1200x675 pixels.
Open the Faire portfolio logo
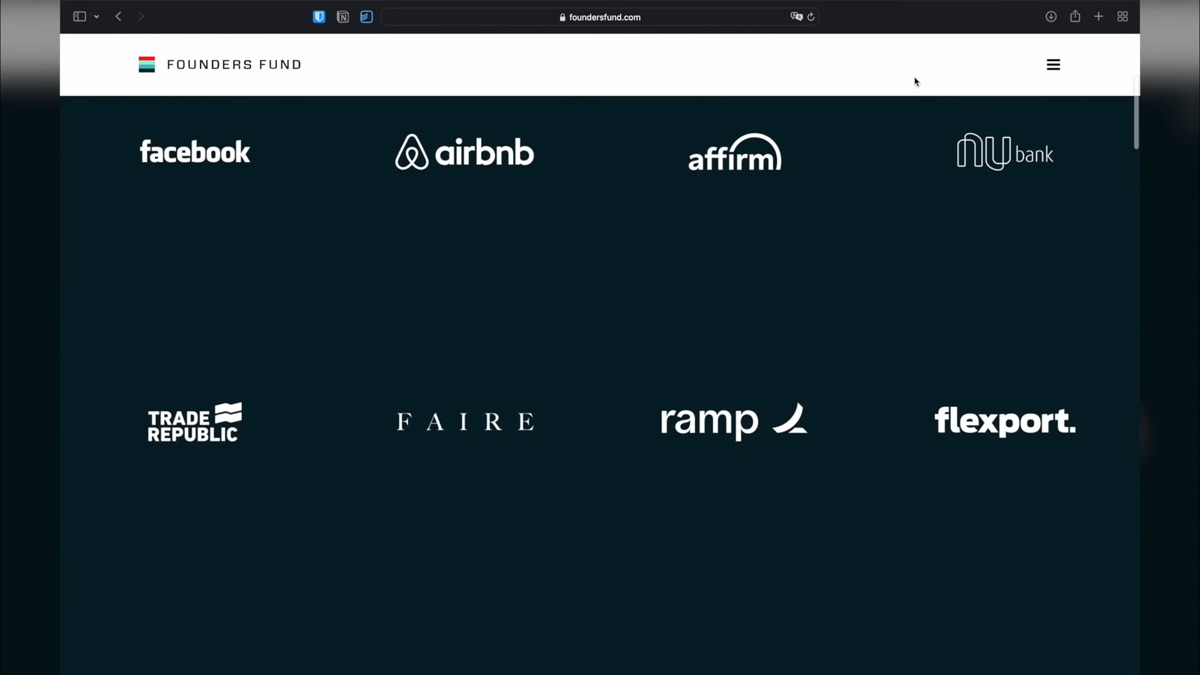(x=465, y=422)
